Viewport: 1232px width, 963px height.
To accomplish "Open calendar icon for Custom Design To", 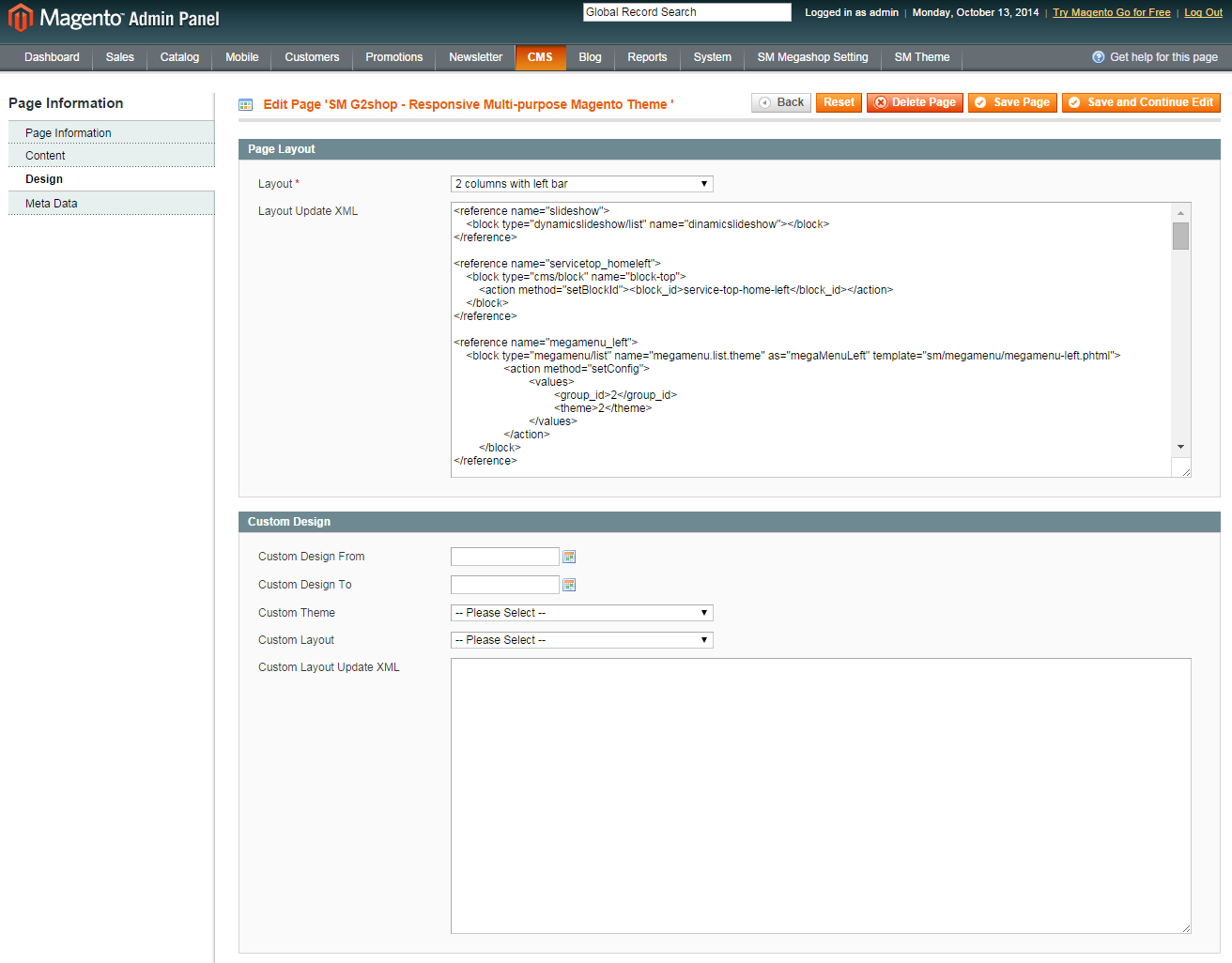I will tap(569, 585).
